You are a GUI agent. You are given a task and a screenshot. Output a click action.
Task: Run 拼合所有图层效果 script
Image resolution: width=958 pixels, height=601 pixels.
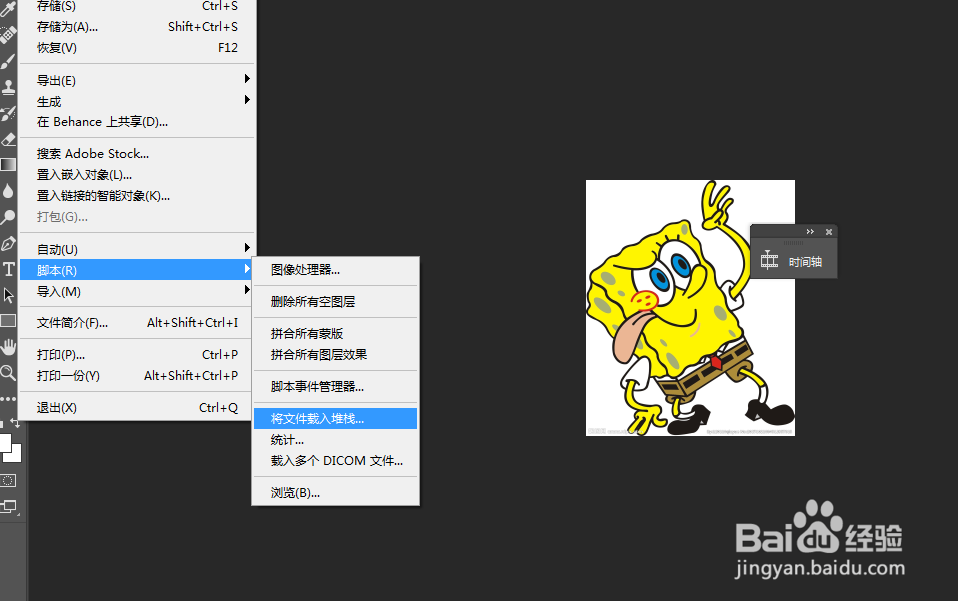click(x=335, y=354)
